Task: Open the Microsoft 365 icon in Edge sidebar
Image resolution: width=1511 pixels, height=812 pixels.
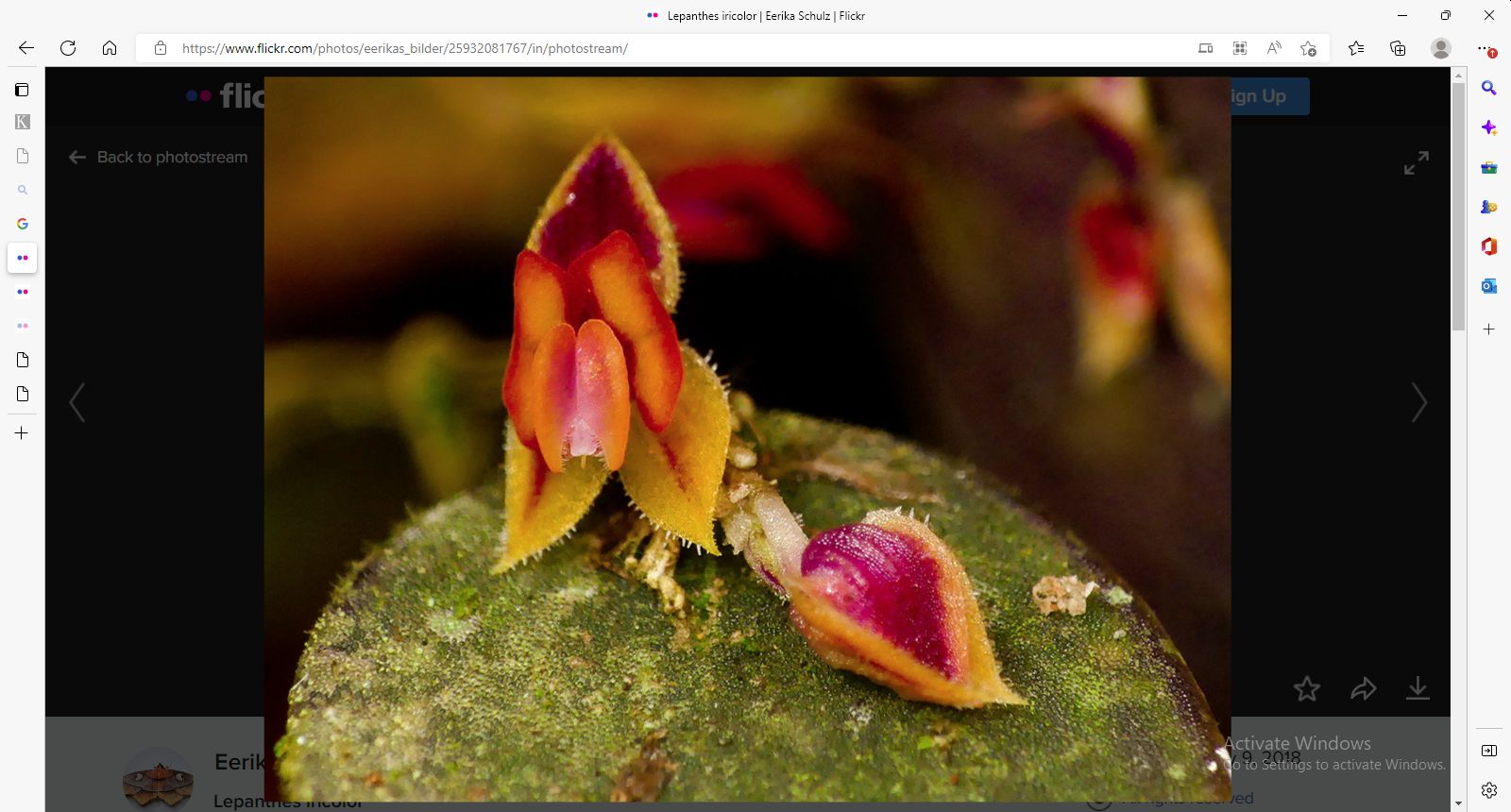Action: (x=1488, y=246)
